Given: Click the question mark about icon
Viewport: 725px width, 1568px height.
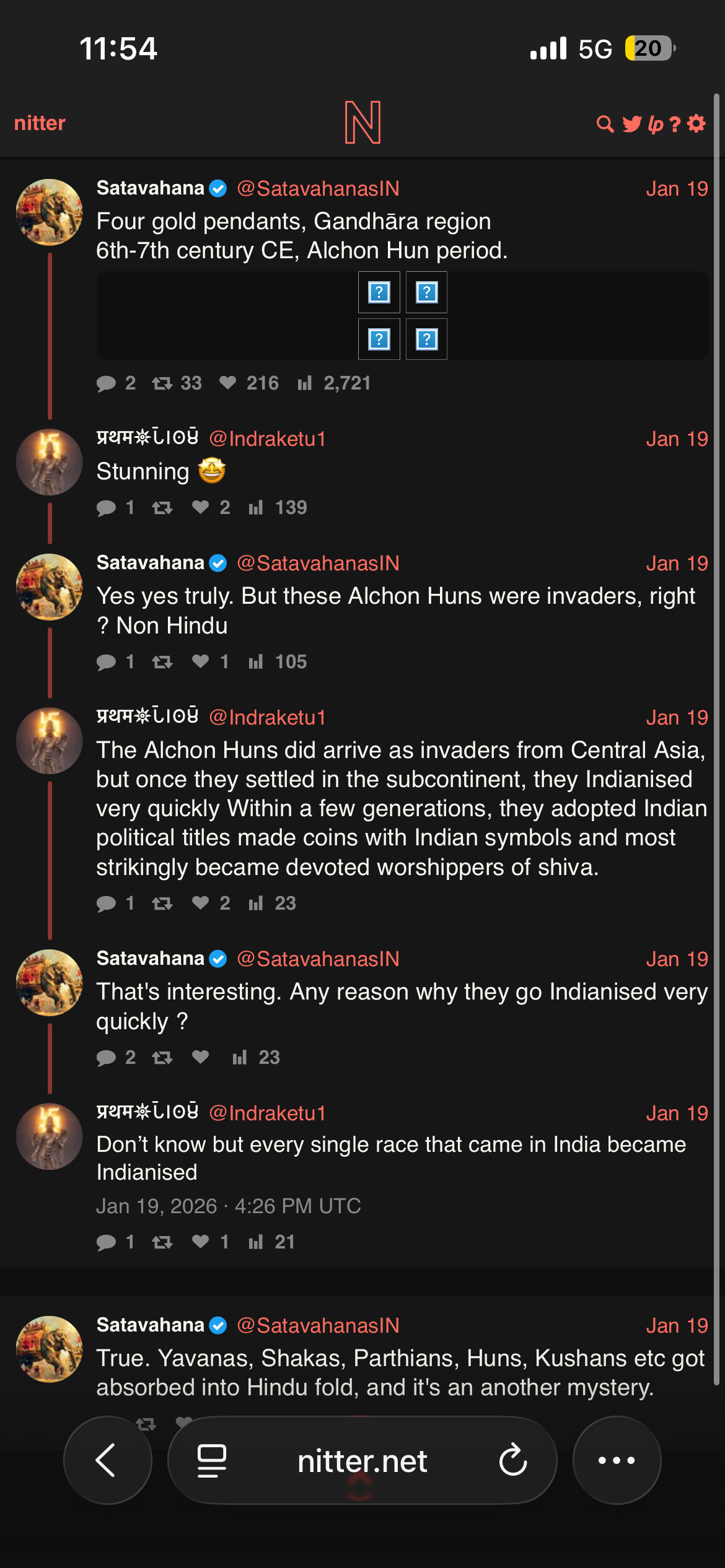Looking at the screenshot, I should (x=675, y=124).
